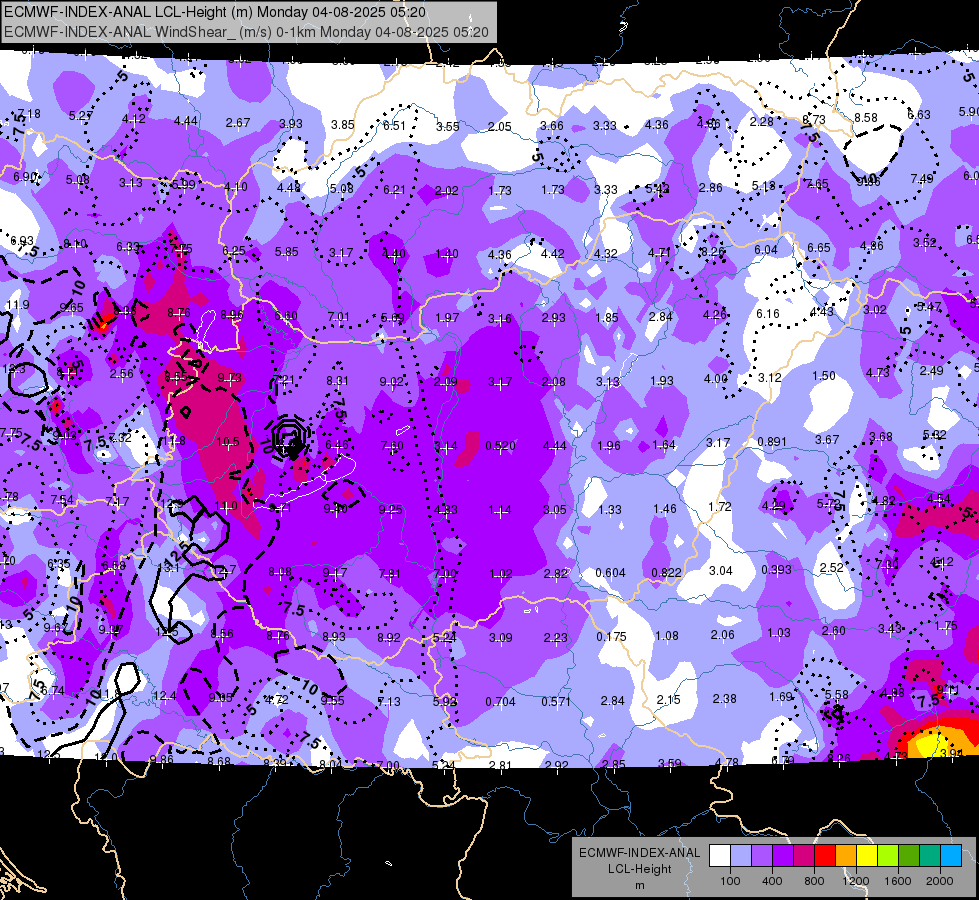The height and width of the screenshot is (900, 979).
Task: Click the wind shear value 1.69
Action: [780, 696]
